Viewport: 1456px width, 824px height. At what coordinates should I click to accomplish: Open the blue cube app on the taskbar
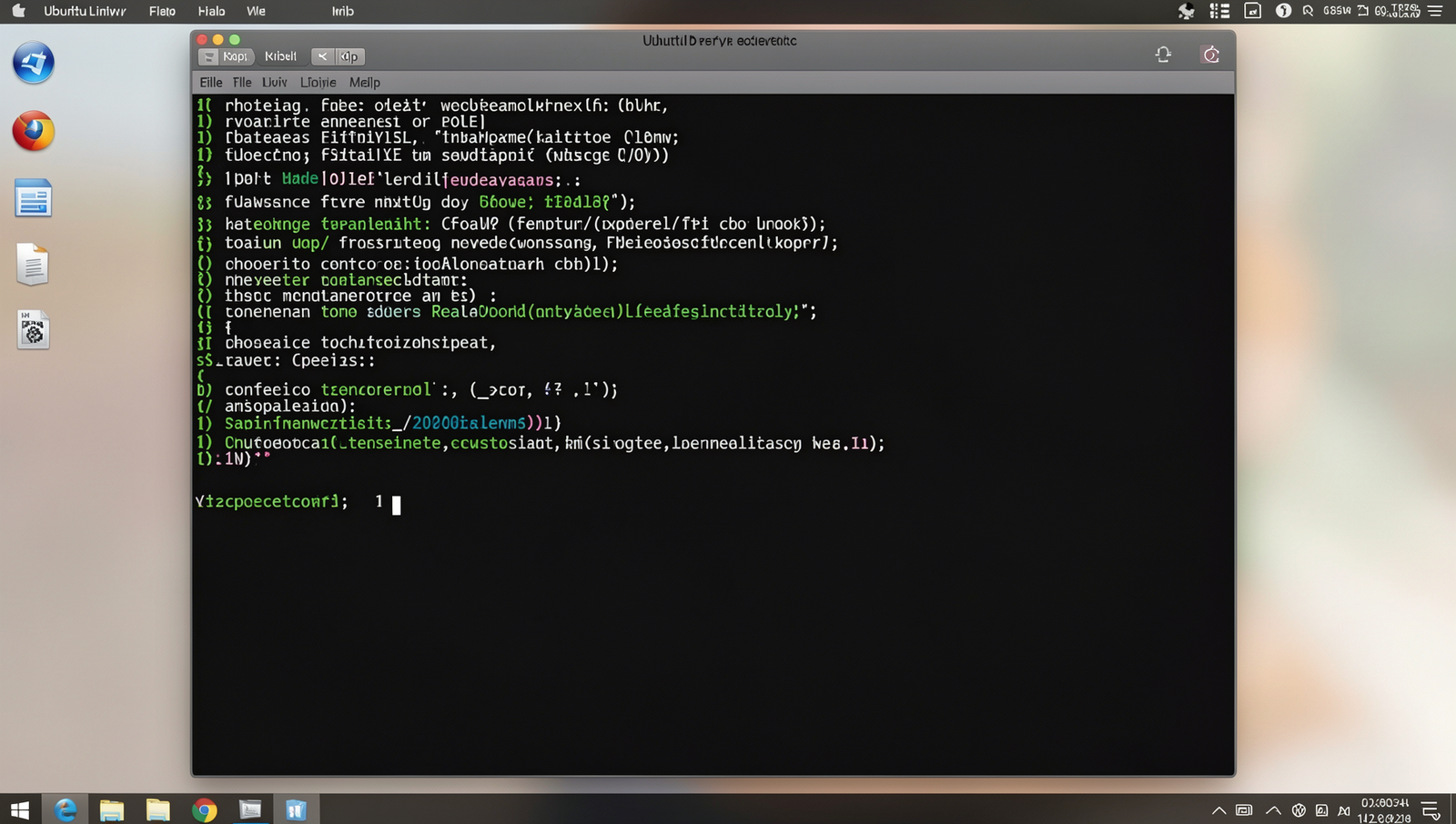pos(296,809)
